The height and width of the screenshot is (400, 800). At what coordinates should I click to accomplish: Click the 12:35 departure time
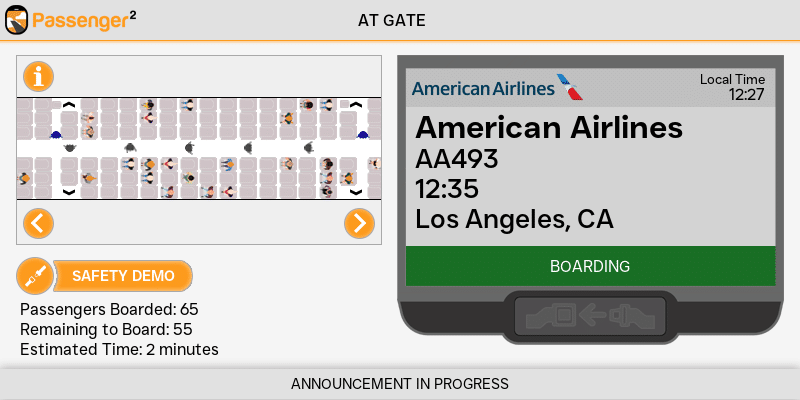click(447, 189)
